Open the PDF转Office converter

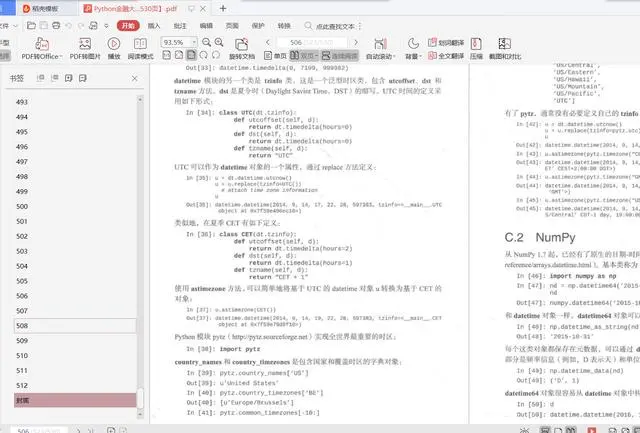pyautogui.click(x=42, y=48)
